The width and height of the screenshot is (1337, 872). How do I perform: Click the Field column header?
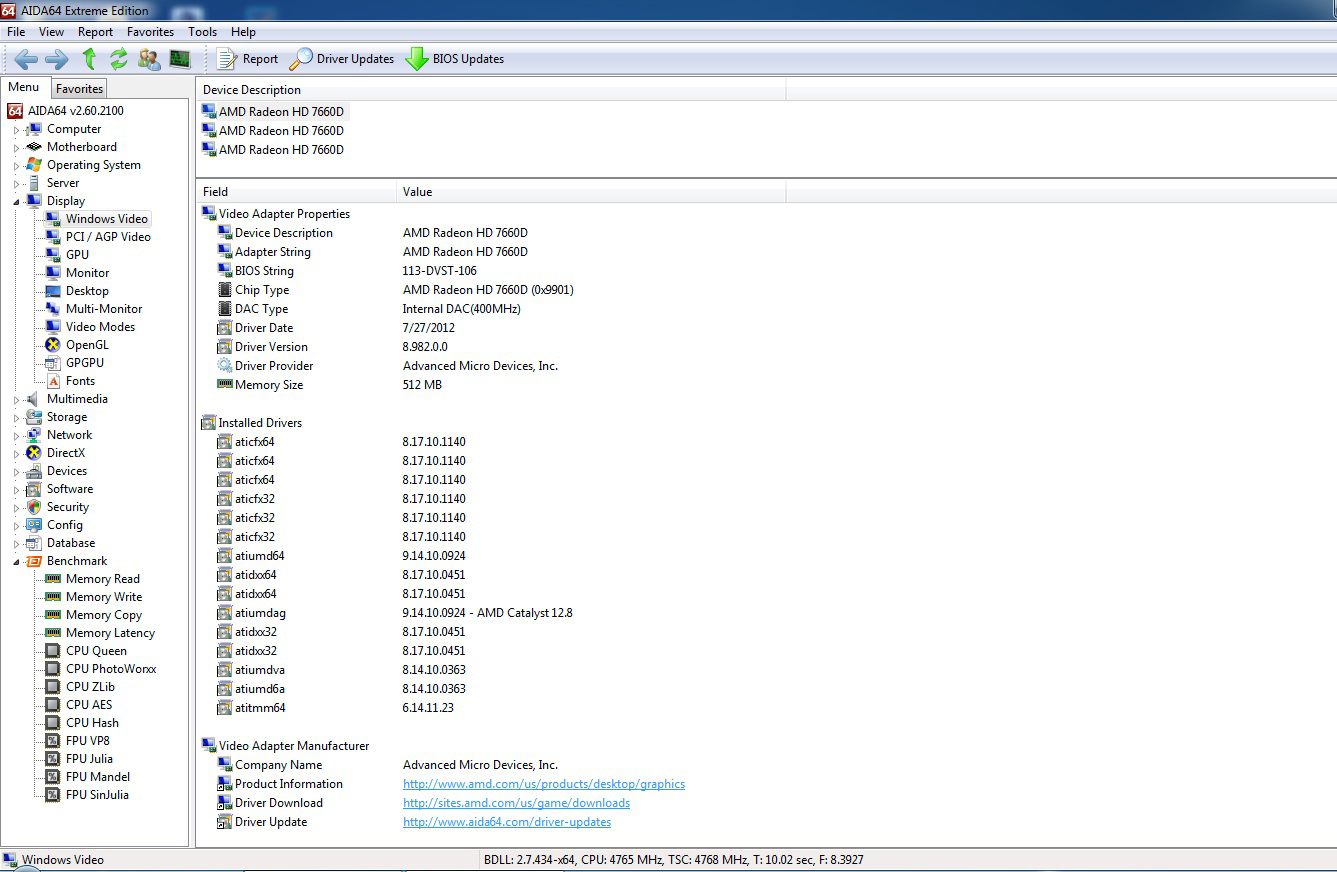[x=297, y=192]
